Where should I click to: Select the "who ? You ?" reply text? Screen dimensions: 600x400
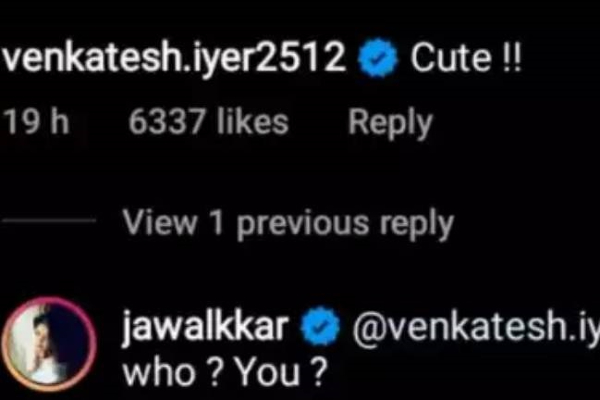click(225, 372)
